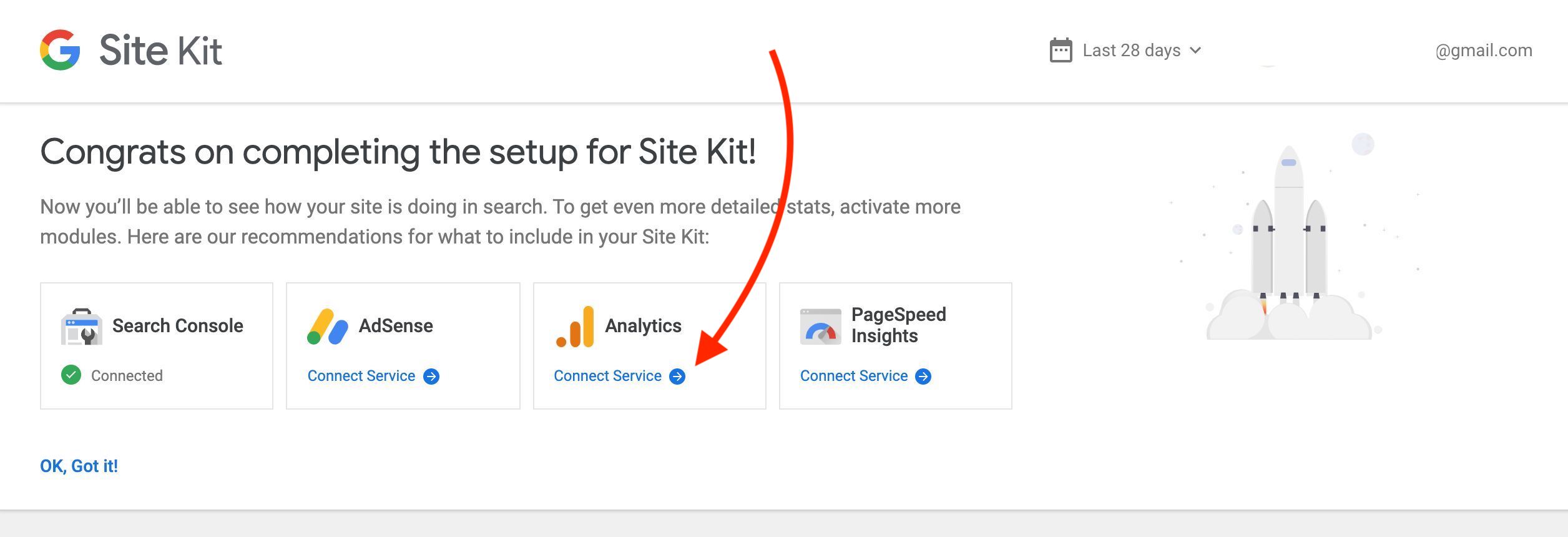Click the PageSpeed Insights gauge icon
The width and height of the screenshot is (1568, 537).
pyautogui.click(x=821, y=327)
